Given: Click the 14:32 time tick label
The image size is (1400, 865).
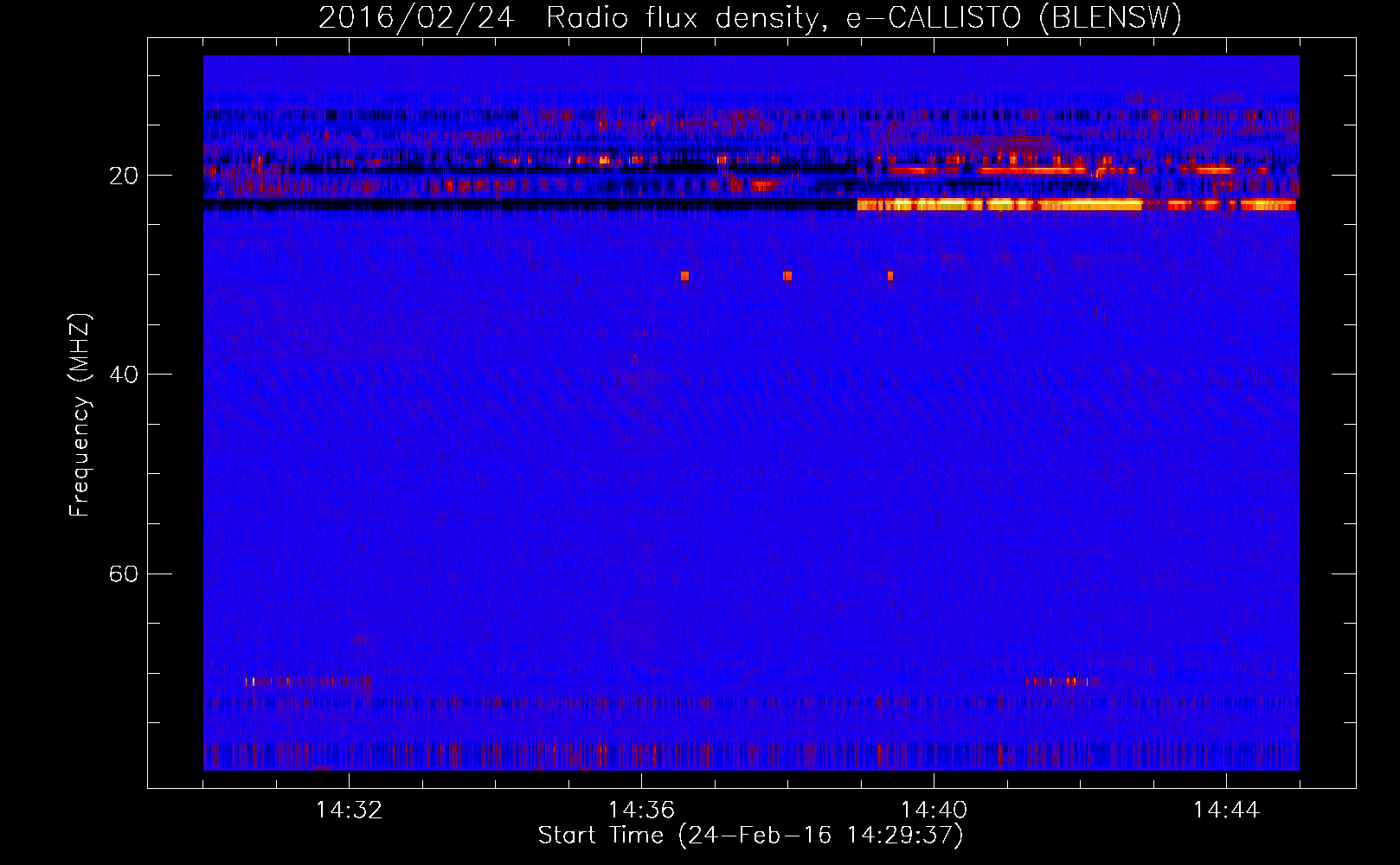Looking at the screenshot, I should pyautogui.click(x=349, y=811).
